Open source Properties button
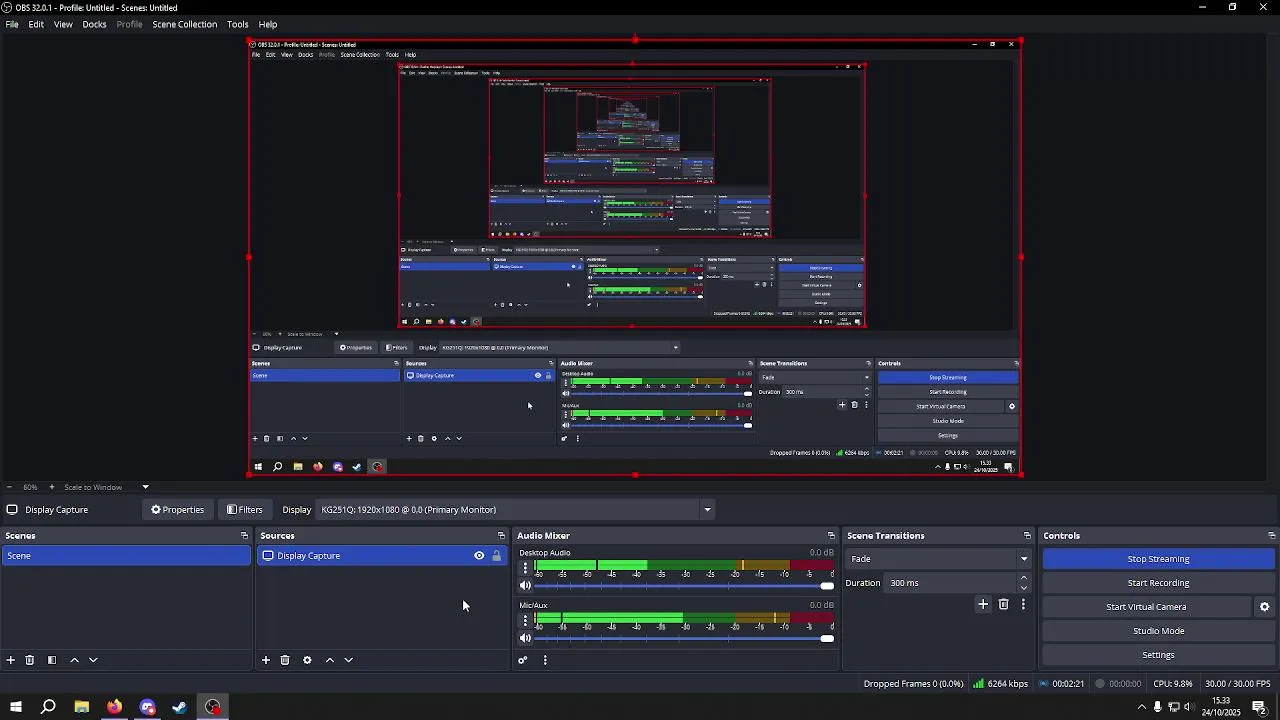Image resolution: width=1280 pixels, height=720 pixels. click(178, 510)
